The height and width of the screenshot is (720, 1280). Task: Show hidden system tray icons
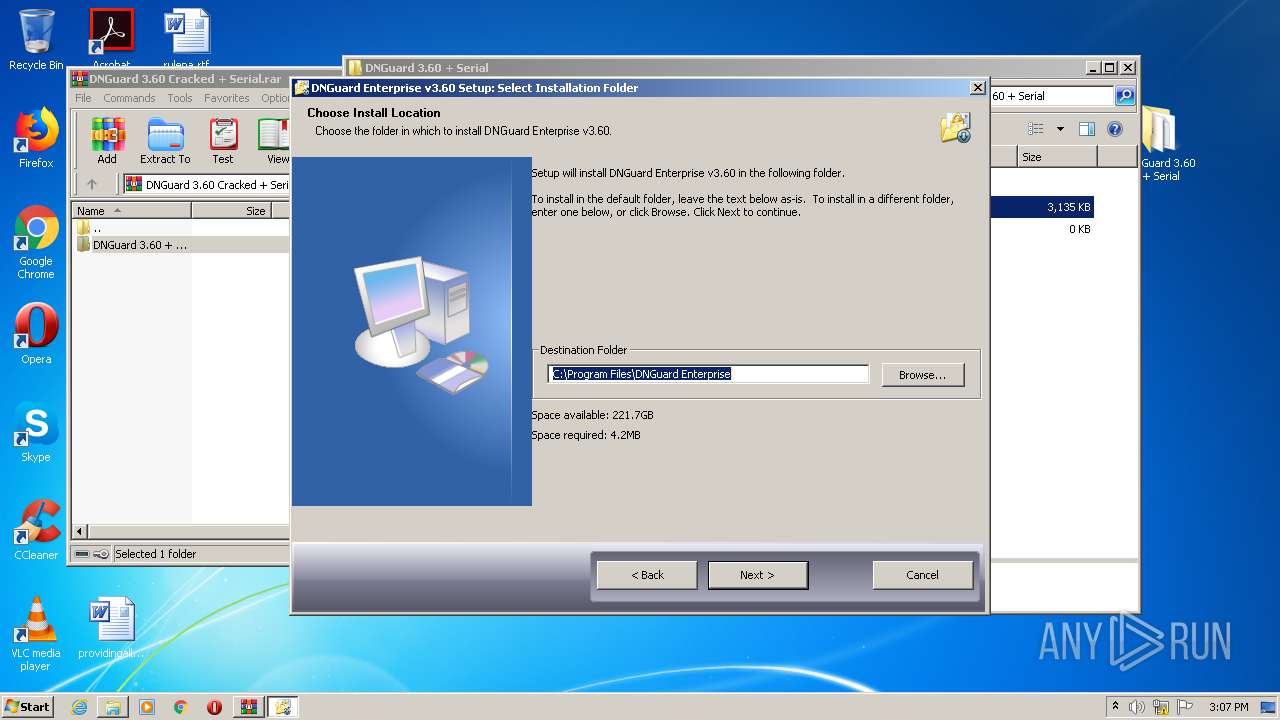(x=1115, y=706)
